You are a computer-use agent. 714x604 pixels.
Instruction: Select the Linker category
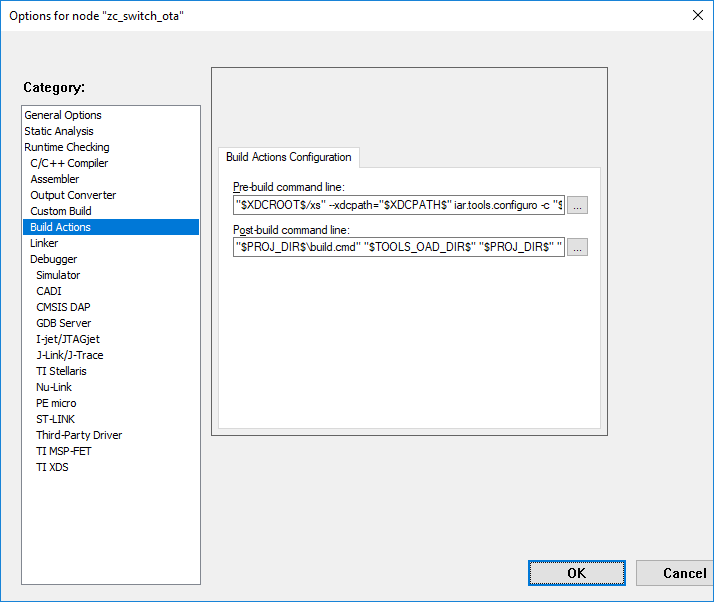pos(44,243)
